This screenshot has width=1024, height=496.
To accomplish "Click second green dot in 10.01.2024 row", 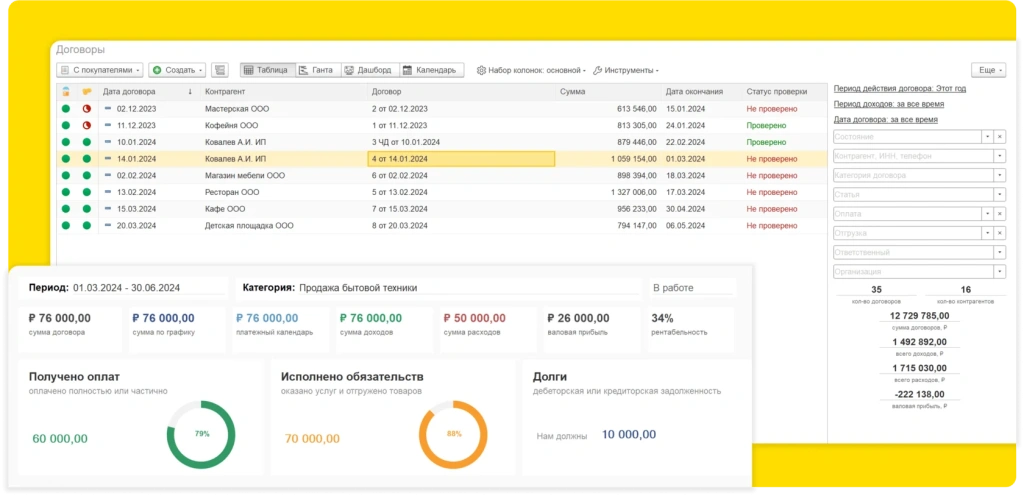I will [86, 142].
